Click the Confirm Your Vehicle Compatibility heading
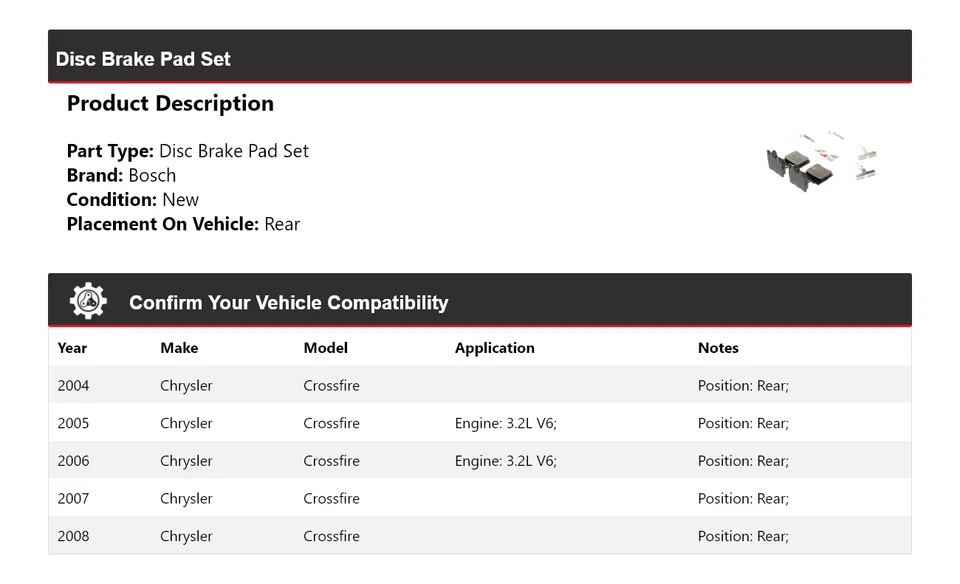The image size is (960, 584). (288, 303)
